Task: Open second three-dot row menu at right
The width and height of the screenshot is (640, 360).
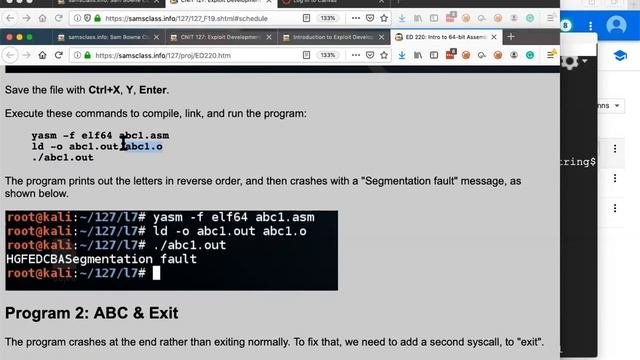Action: [x=615, y=178]
